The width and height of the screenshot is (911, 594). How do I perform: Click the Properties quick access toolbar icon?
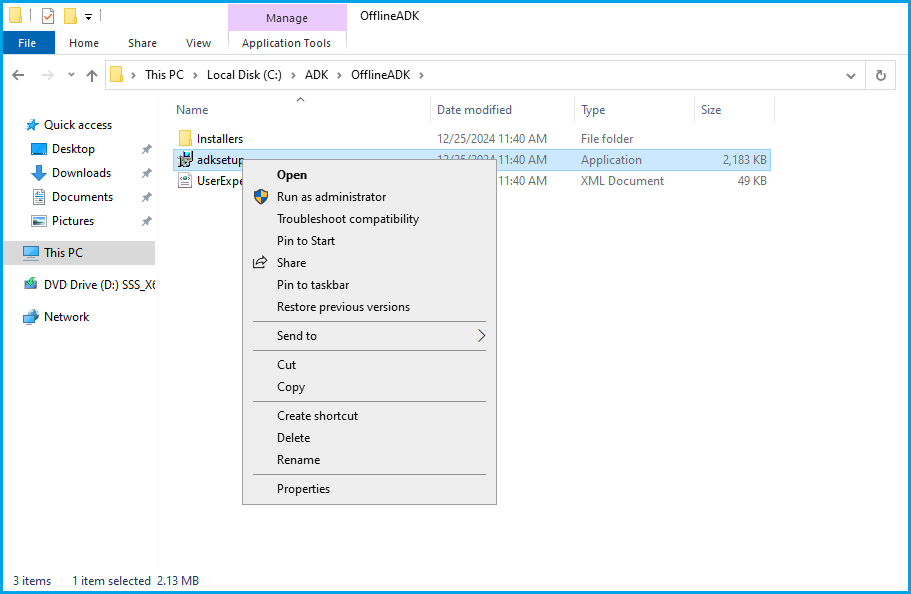[48, 16]
